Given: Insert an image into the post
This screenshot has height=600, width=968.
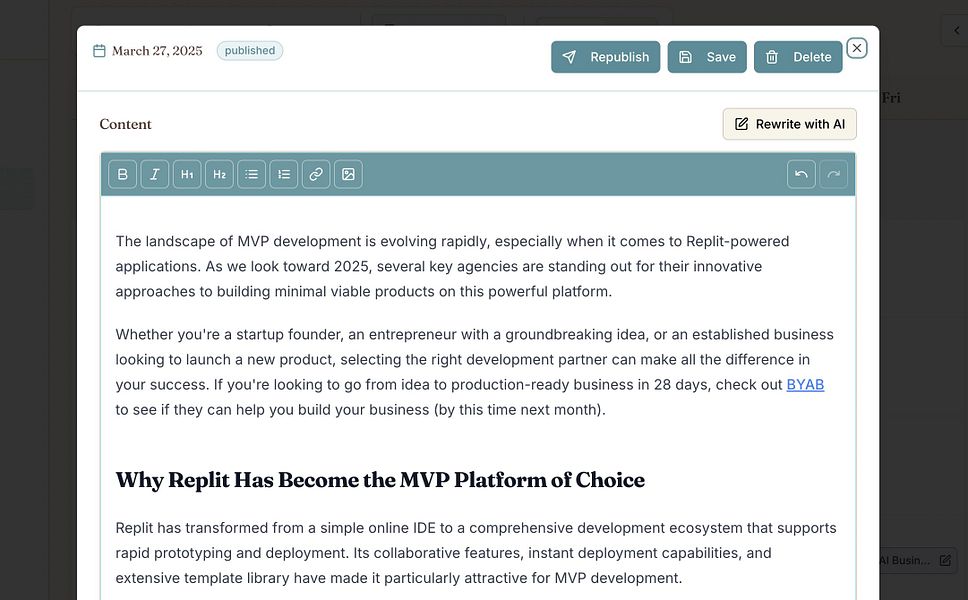Looking at the screenshot, I should tap(348, 173).
